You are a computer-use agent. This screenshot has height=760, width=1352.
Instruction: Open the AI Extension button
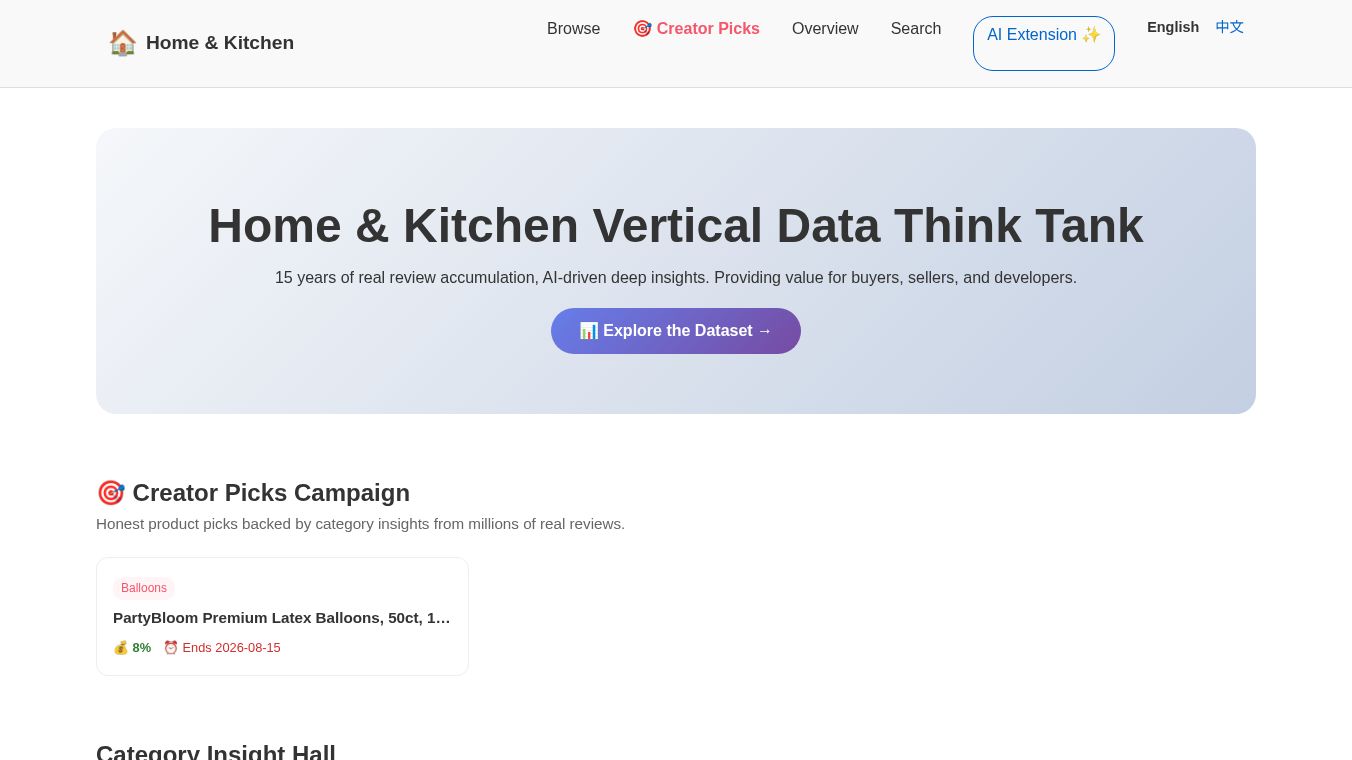(1044, 43)
